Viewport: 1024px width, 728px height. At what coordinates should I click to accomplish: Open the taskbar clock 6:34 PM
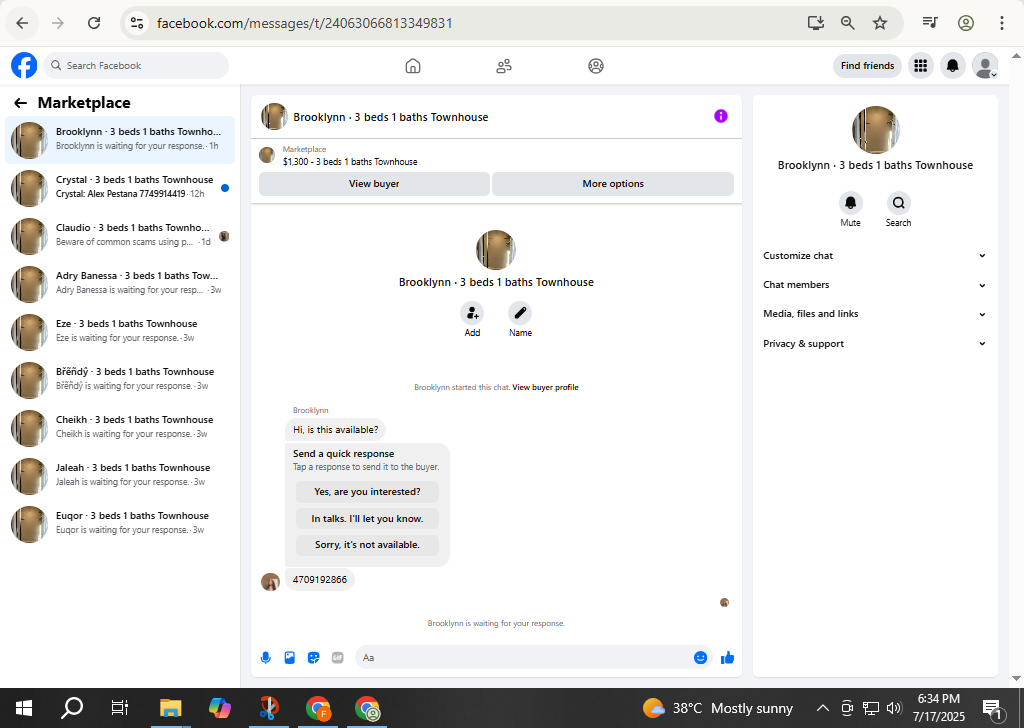point(938,708)
